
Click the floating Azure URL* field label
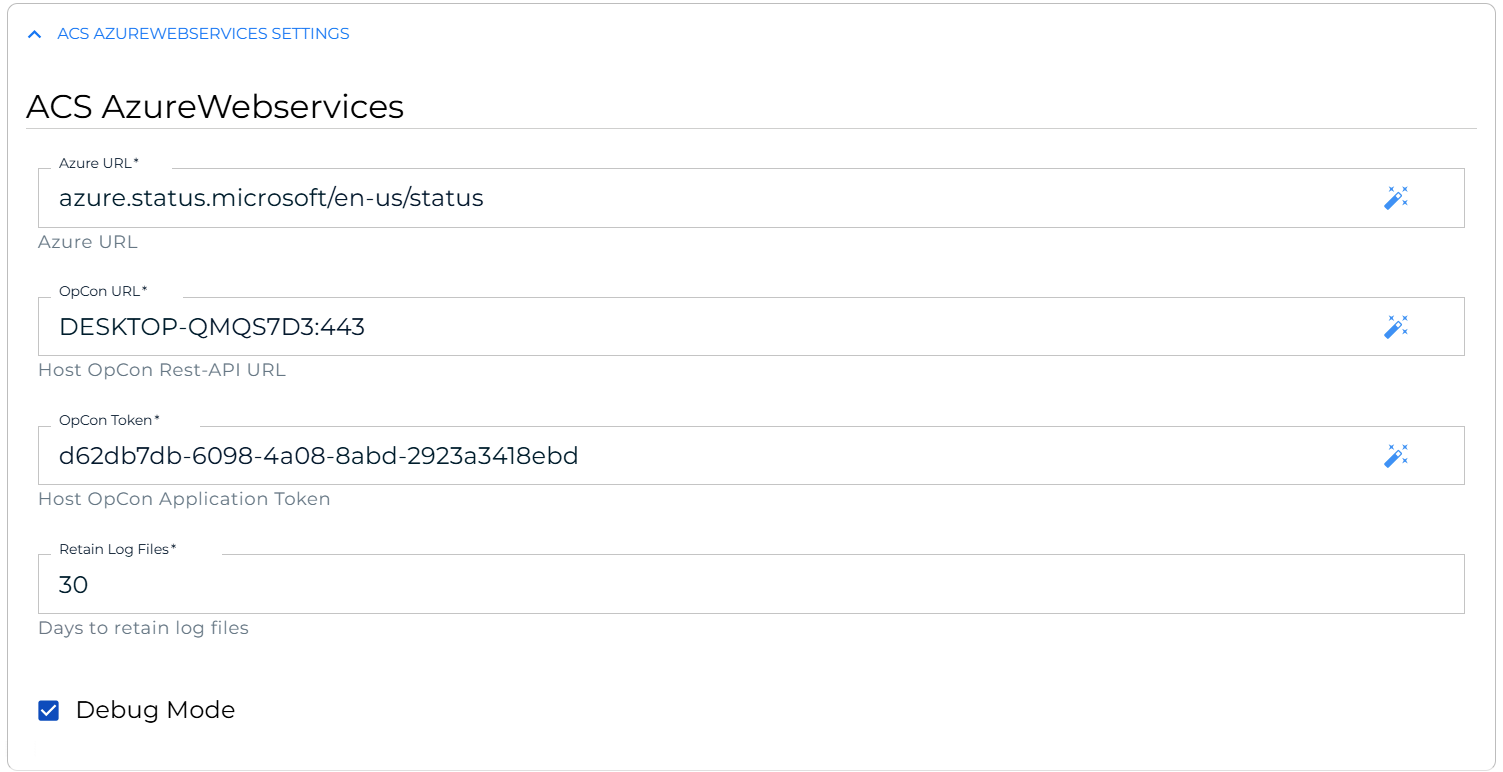coord(99,163)
